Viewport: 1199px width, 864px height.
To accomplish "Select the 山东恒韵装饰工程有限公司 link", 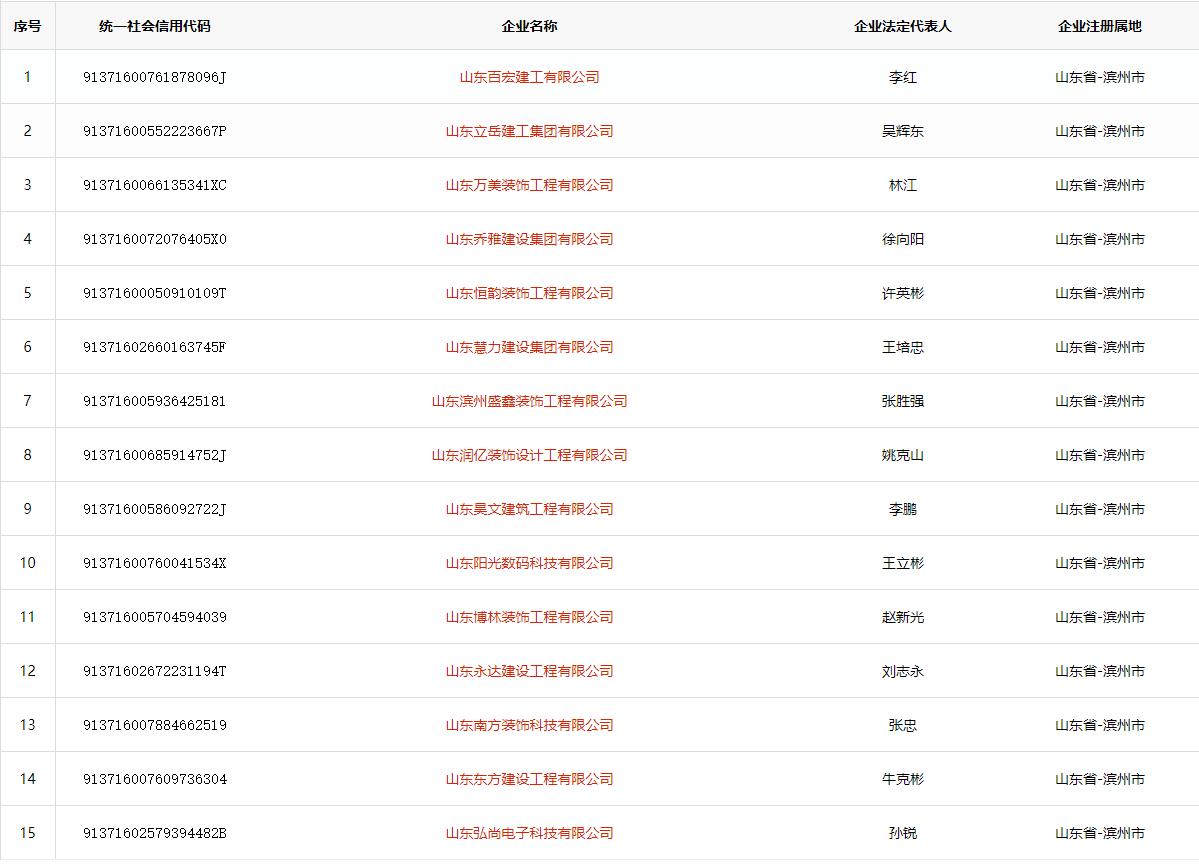I will click(x=529, y=293).
